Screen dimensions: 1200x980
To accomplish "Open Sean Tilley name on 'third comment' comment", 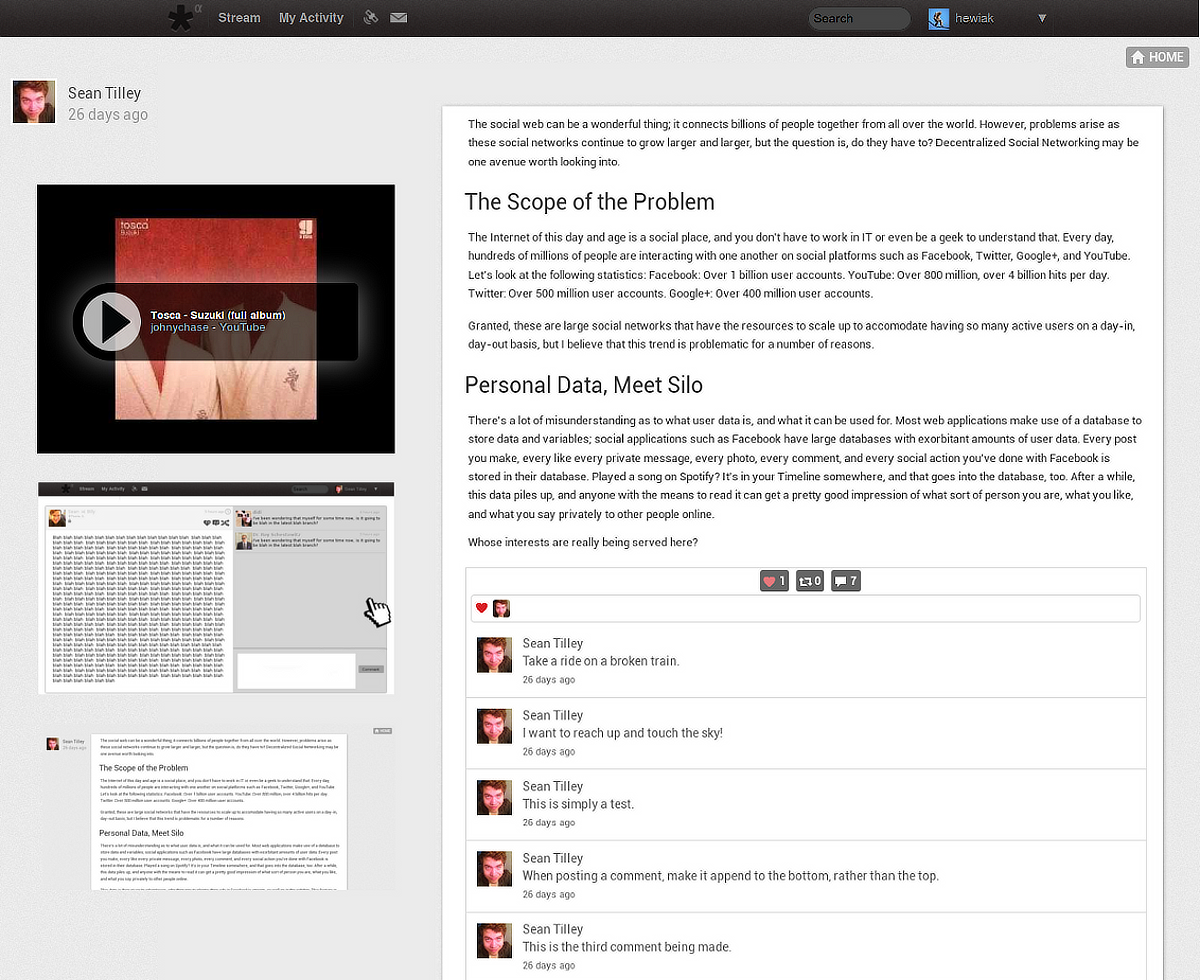I will pyautogui.click(x=553, y=929).
